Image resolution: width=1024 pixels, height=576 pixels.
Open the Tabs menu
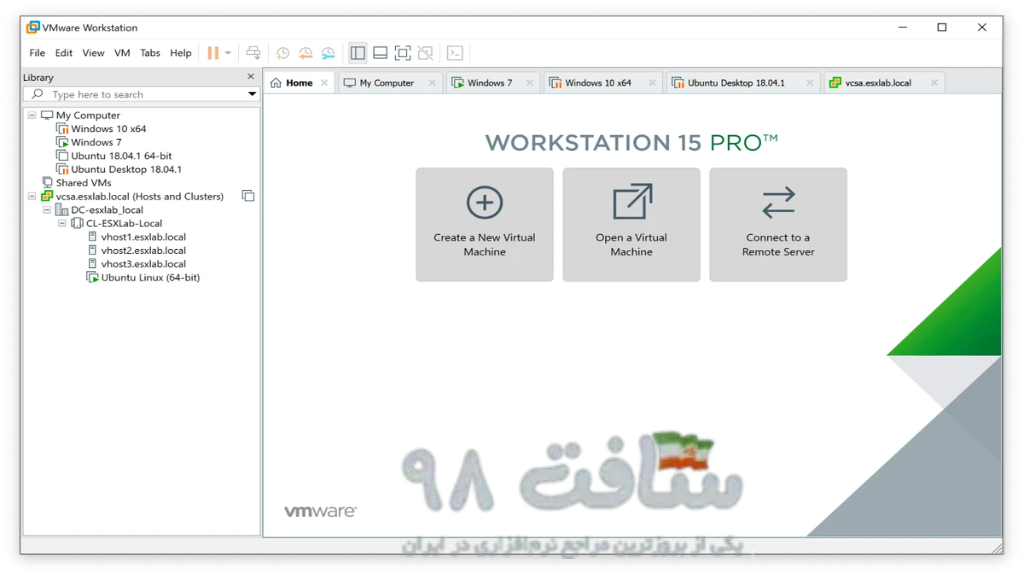coord(150,53)
